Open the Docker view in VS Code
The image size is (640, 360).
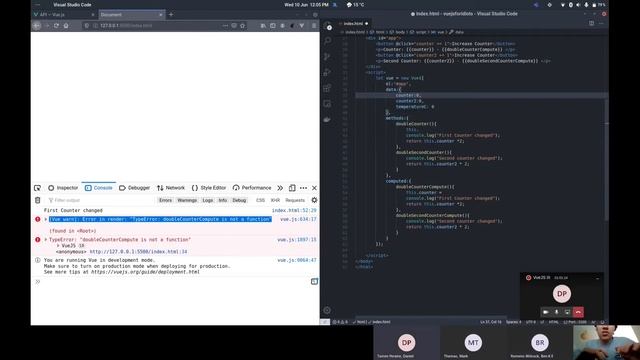tap(327, 119)
